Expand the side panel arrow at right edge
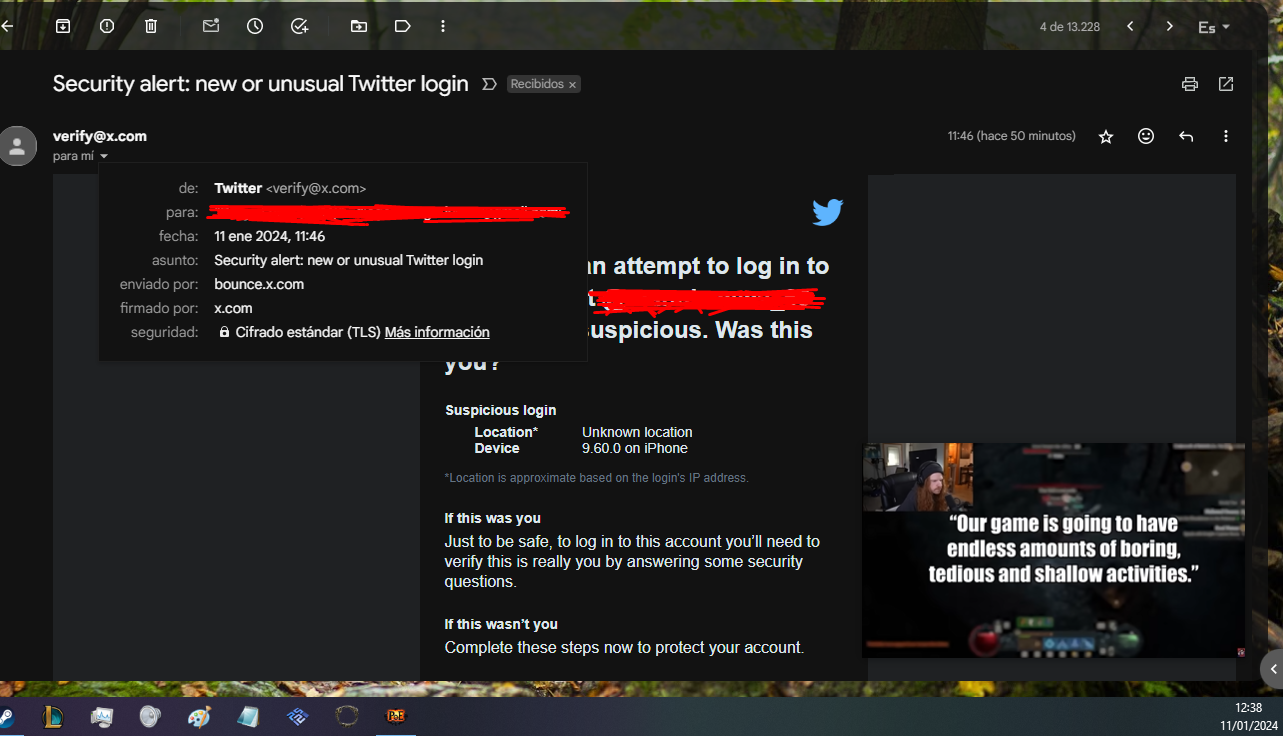Image resolution: width=1283 pixels, height=736 pixels. click(x=1272, y=669)
